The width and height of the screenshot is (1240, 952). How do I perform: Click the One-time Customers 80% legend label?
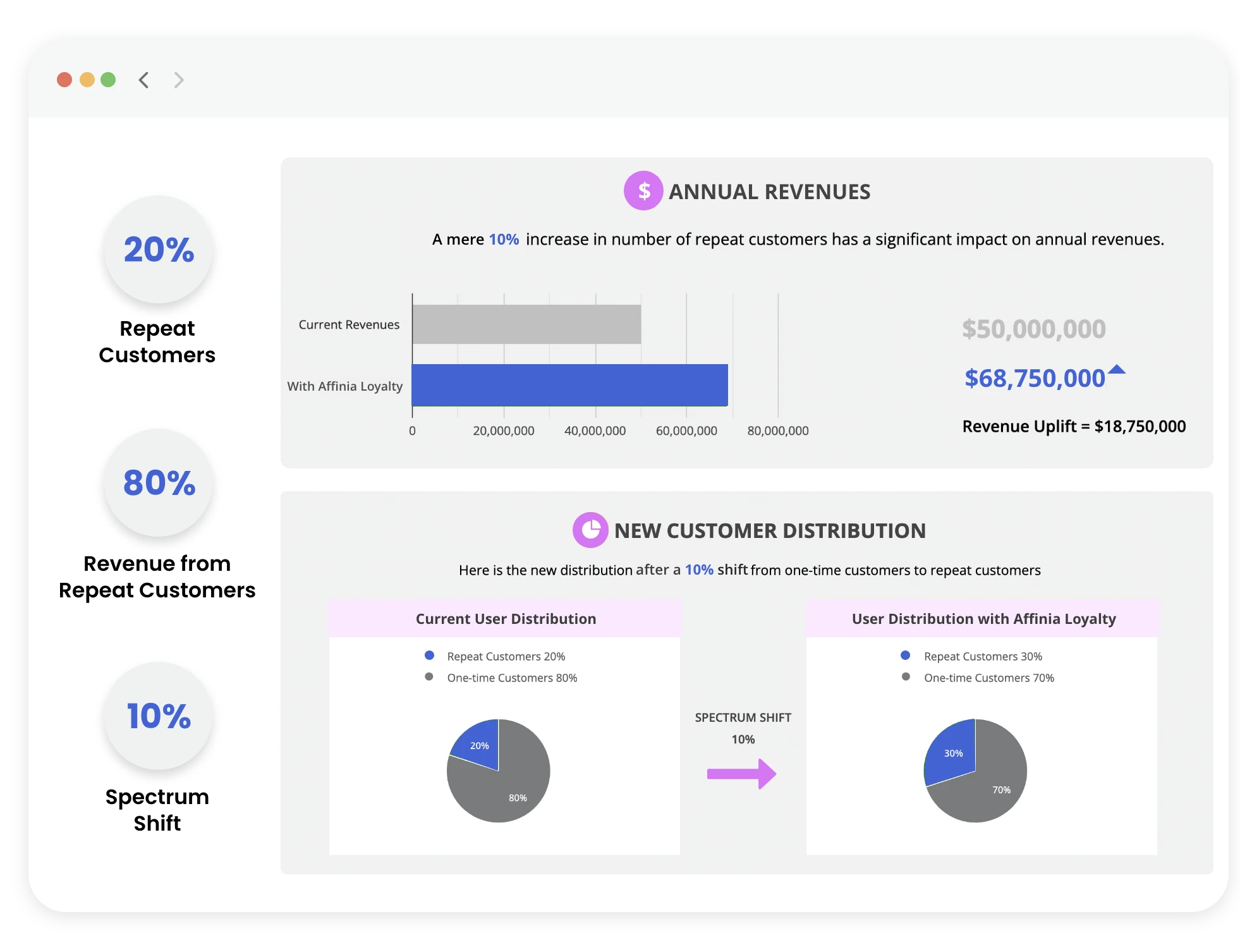click(512, 678)
